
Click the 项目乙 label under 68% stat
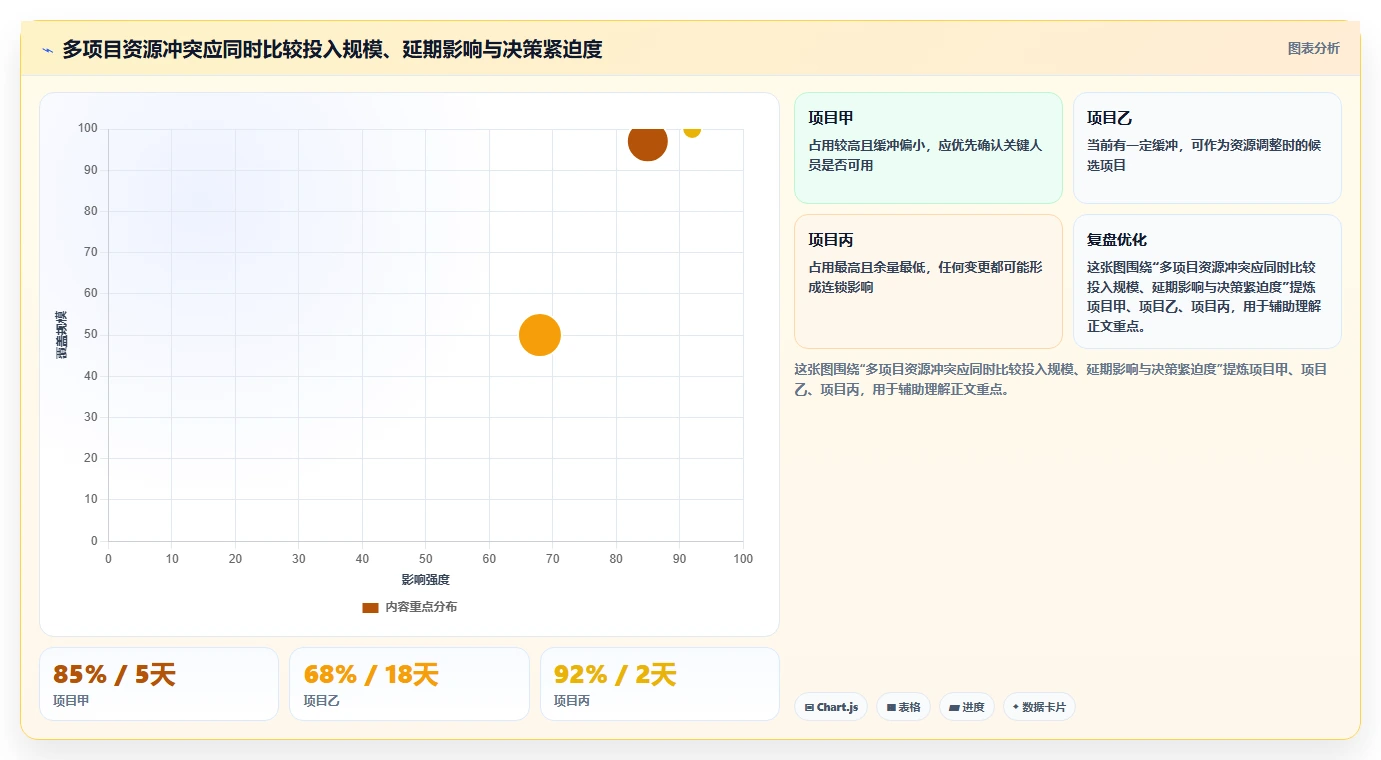click(321, 701)
